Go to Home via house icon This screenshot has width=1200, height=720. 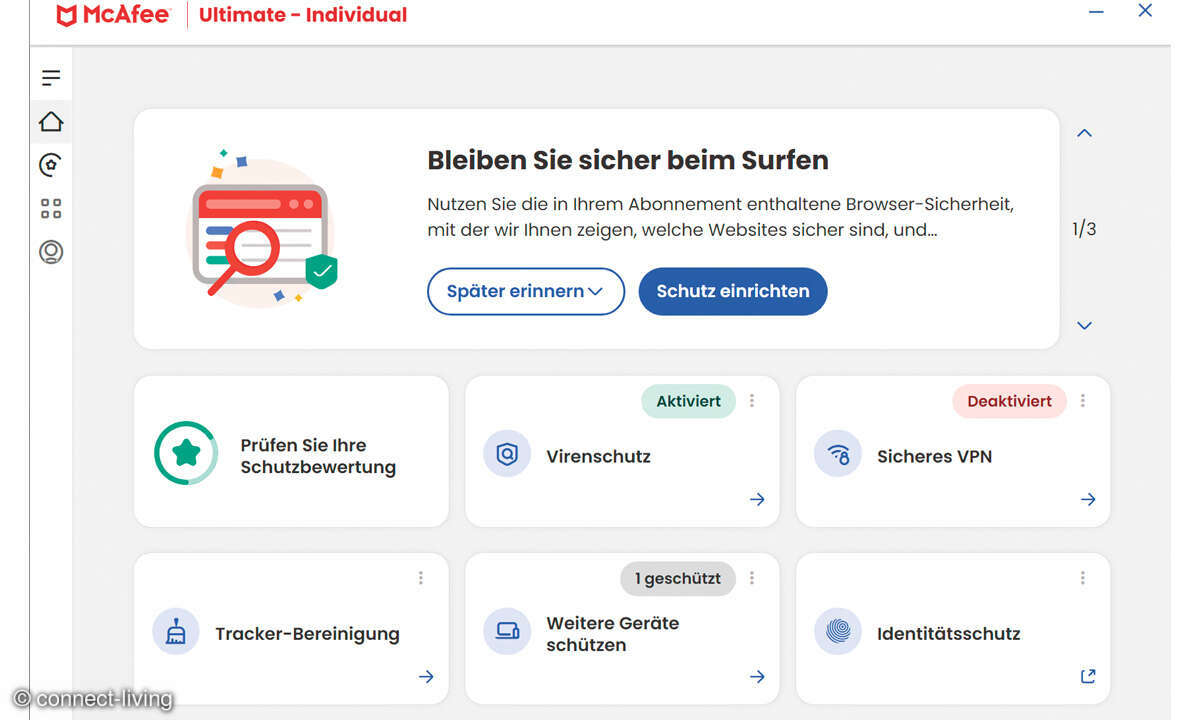click(51, 122)
